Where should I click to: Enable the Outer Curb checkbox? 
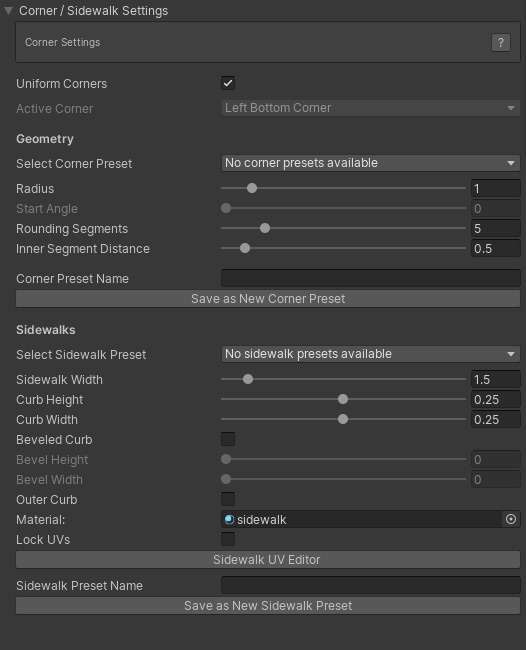coord(228,499)
